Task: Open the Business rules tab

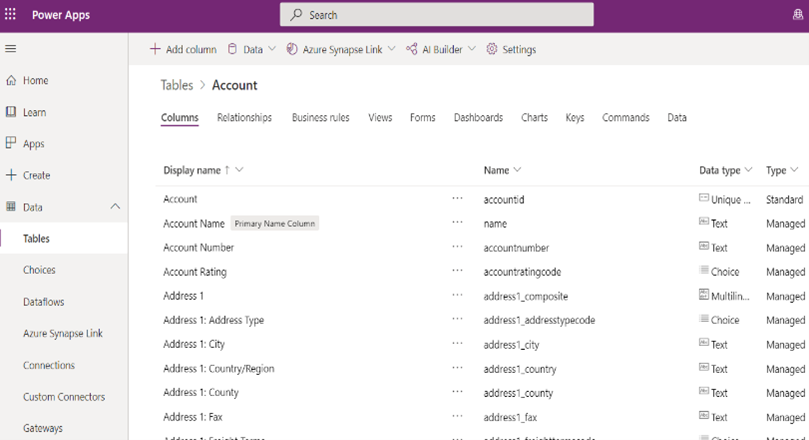Action: click(320, 118)
